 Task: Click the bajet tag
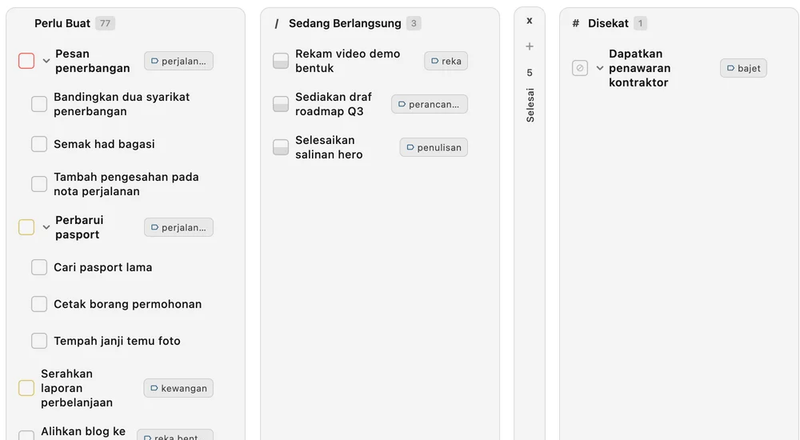743,68
